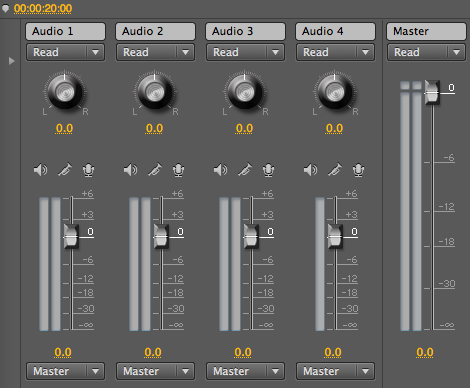The height and width of the screenshot is (388, 470).
Task: Click the Audio 4 track name field
Action: point(335,31)
